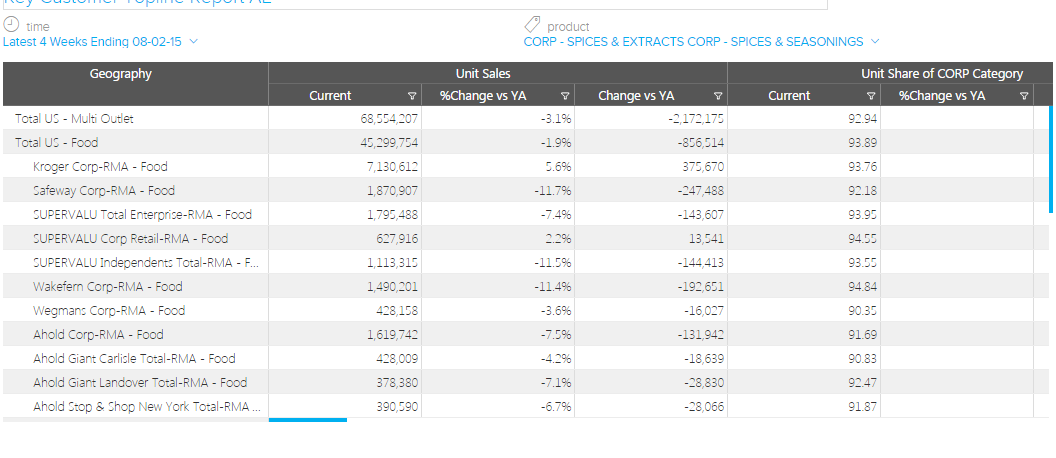This screenshot has height=458, width=1056.
Task: Open filter icon on Change vs YA column
Action: (718, 96)
